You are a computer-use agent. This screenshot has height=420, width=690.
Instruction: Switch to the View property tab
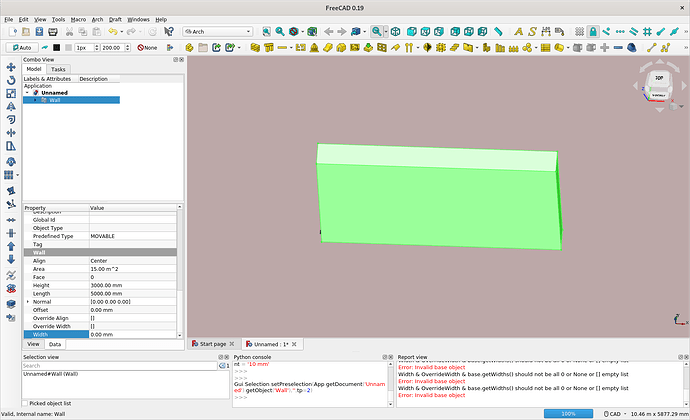(x=33, y=344)
